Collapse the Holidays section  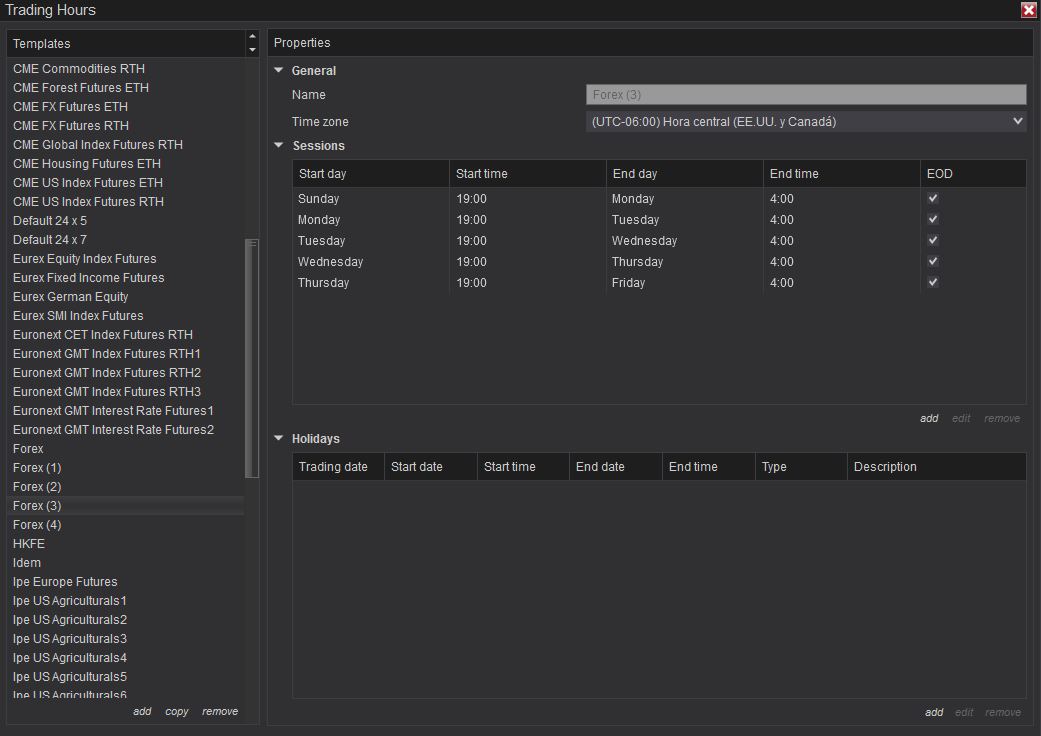279,439
